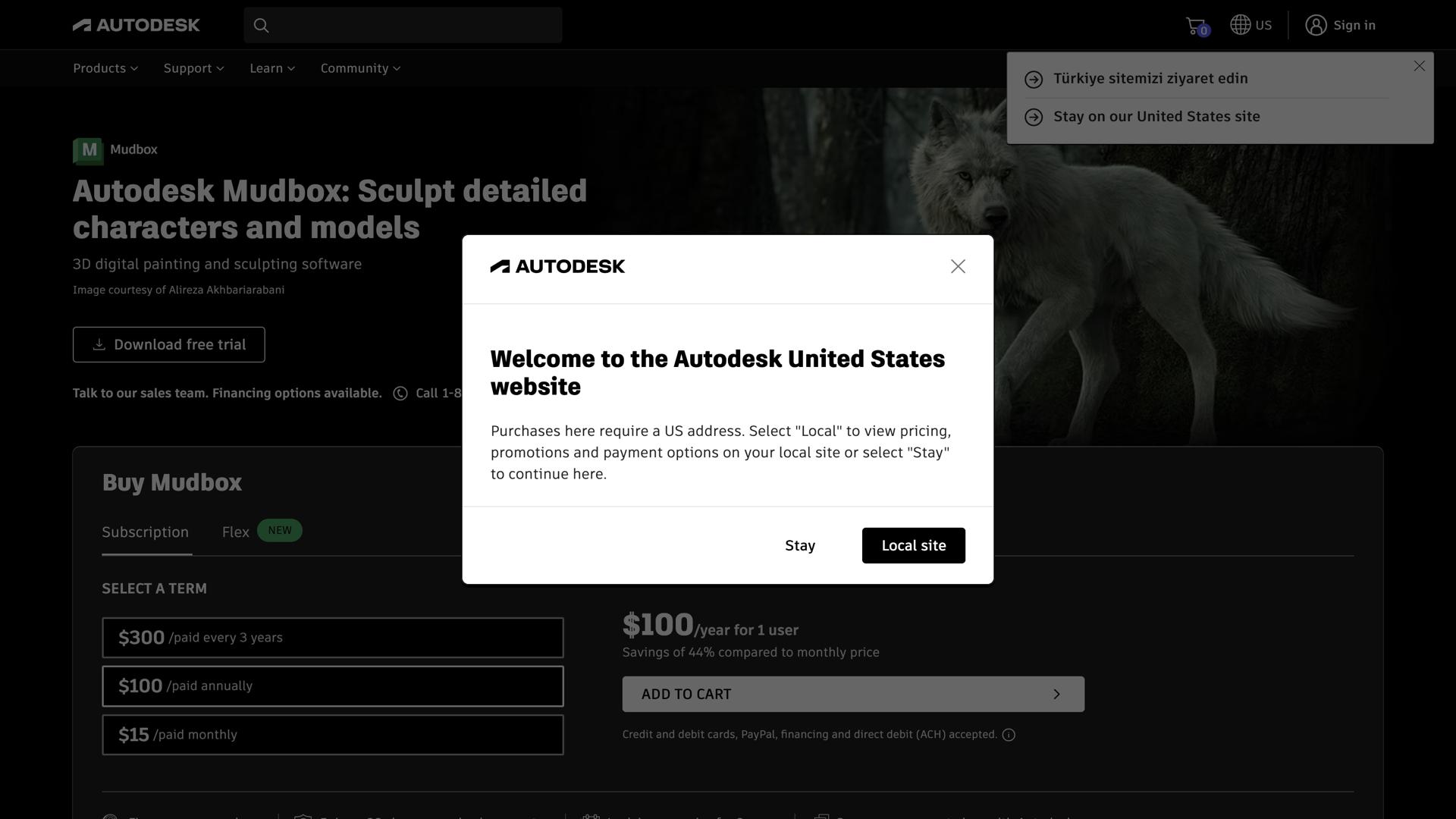1456x819 pixels.
Task: Open the search magnifier in the top bar
Action: click(261, 25)
